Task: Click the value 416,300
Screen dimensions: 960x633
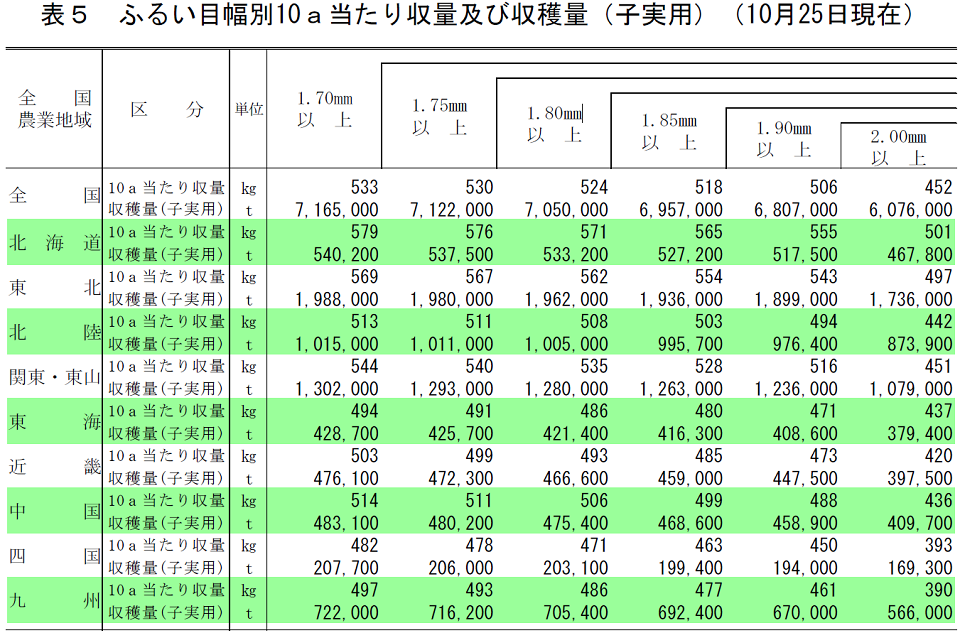Action: (690, 433)
